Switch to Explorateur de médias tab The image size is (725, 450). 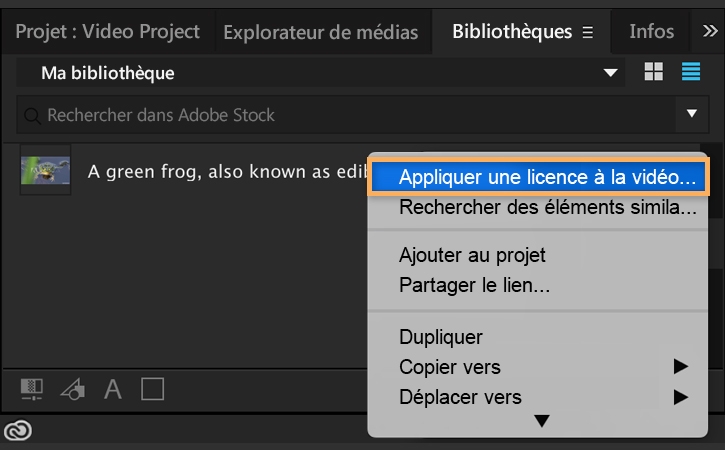click(320, 32)
